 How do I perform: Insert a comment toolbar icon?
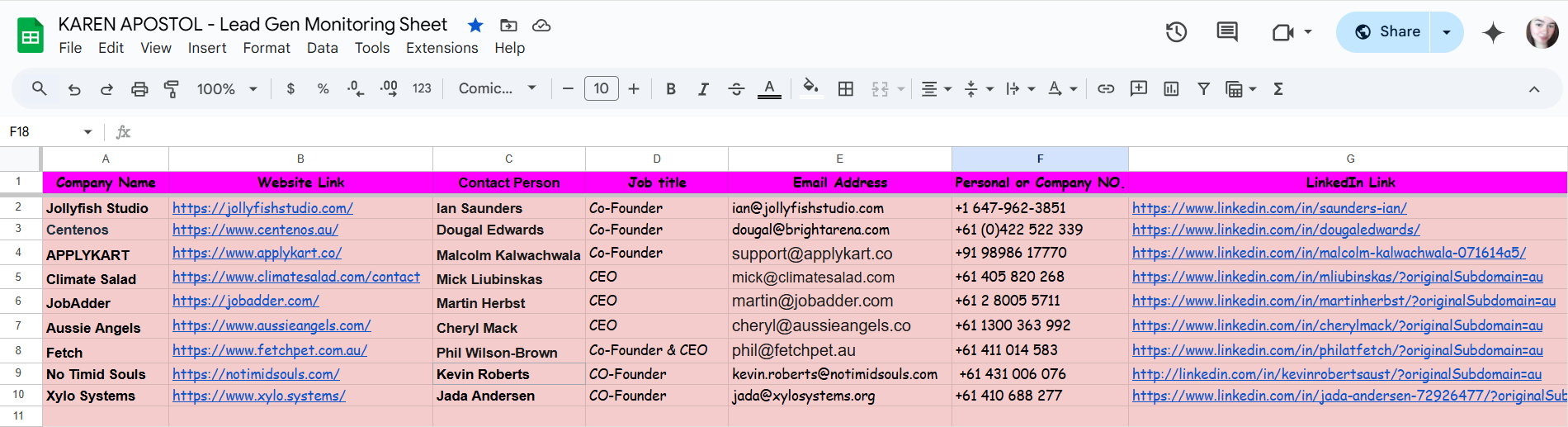pyautogui.click(x=1139, y=88)
